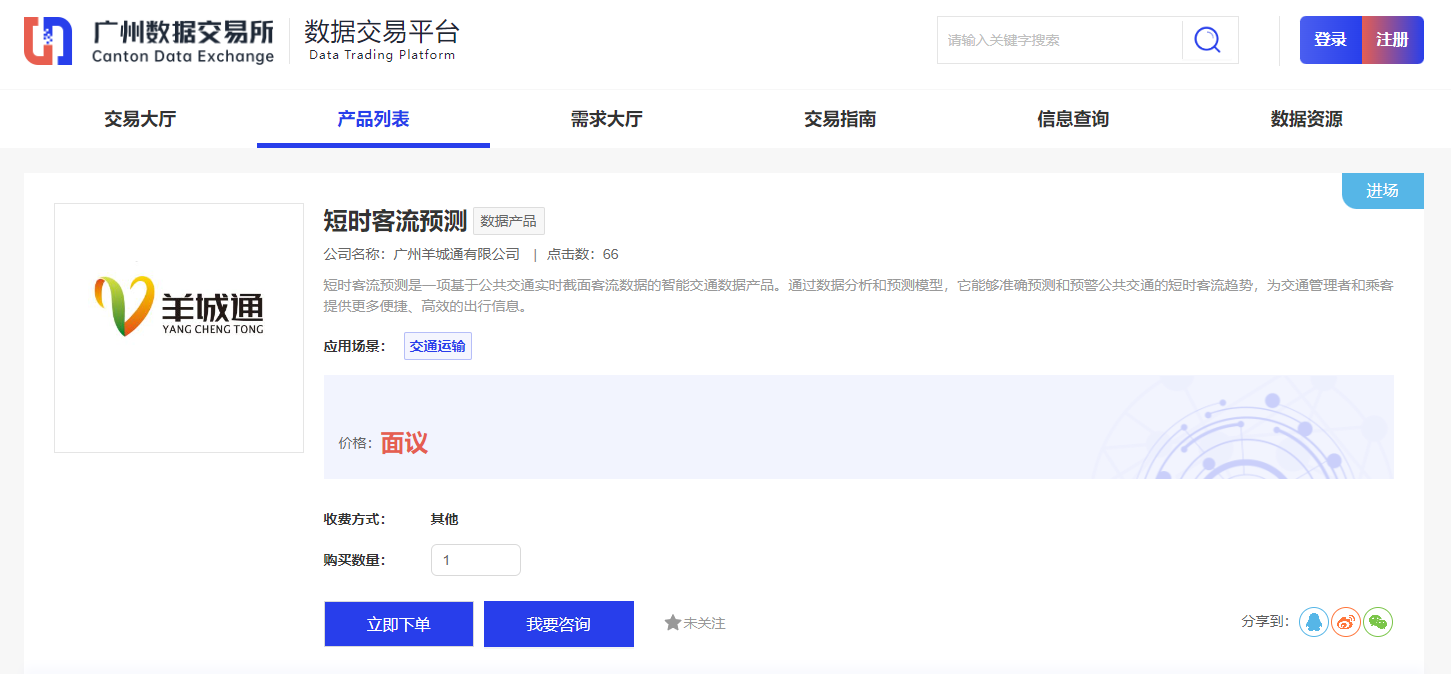Screen dimensions: 1451x674
Task: Focus the keyword search input field
Action: tap(1058, 40)
